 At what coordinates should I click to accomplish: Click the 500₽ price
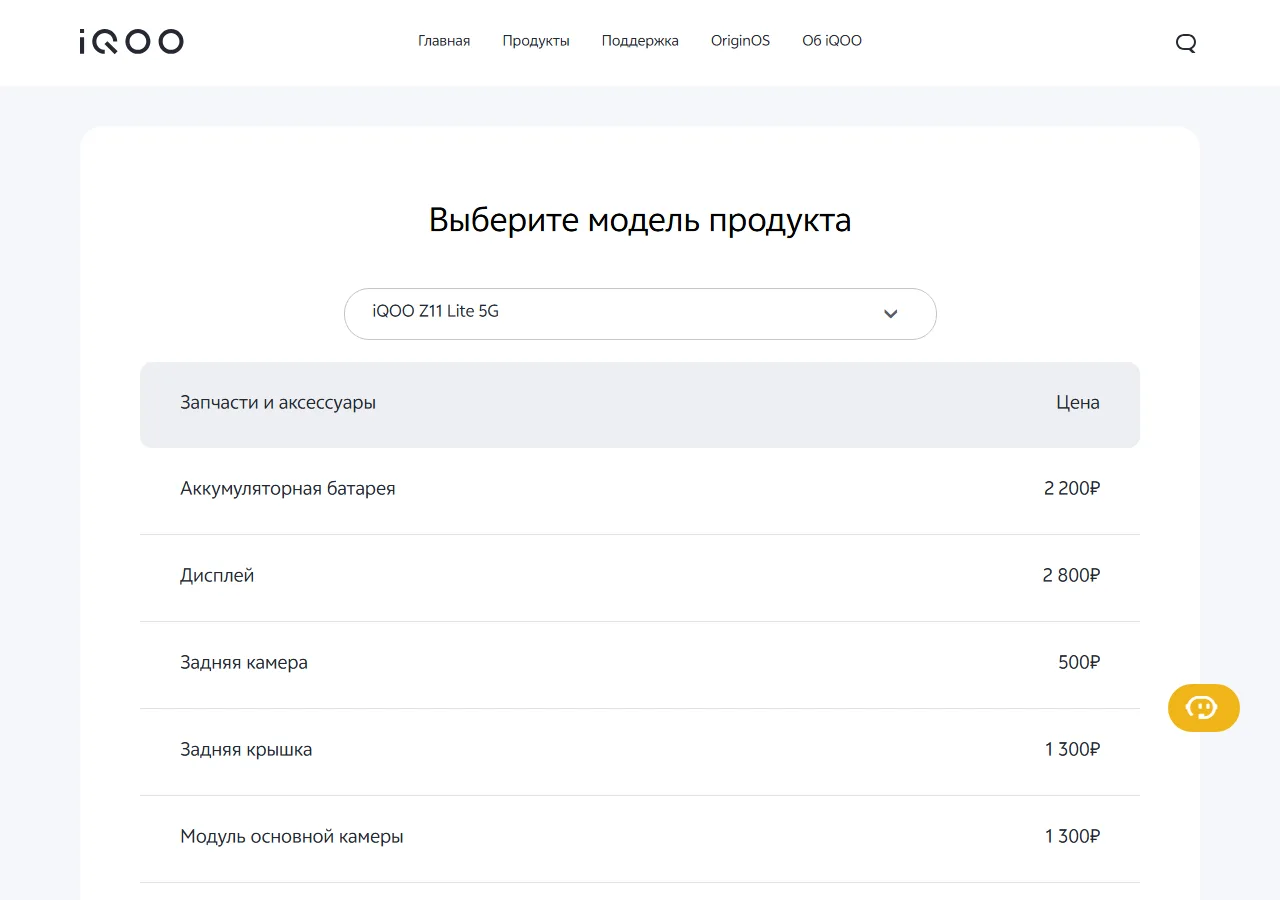point(1079,663)
